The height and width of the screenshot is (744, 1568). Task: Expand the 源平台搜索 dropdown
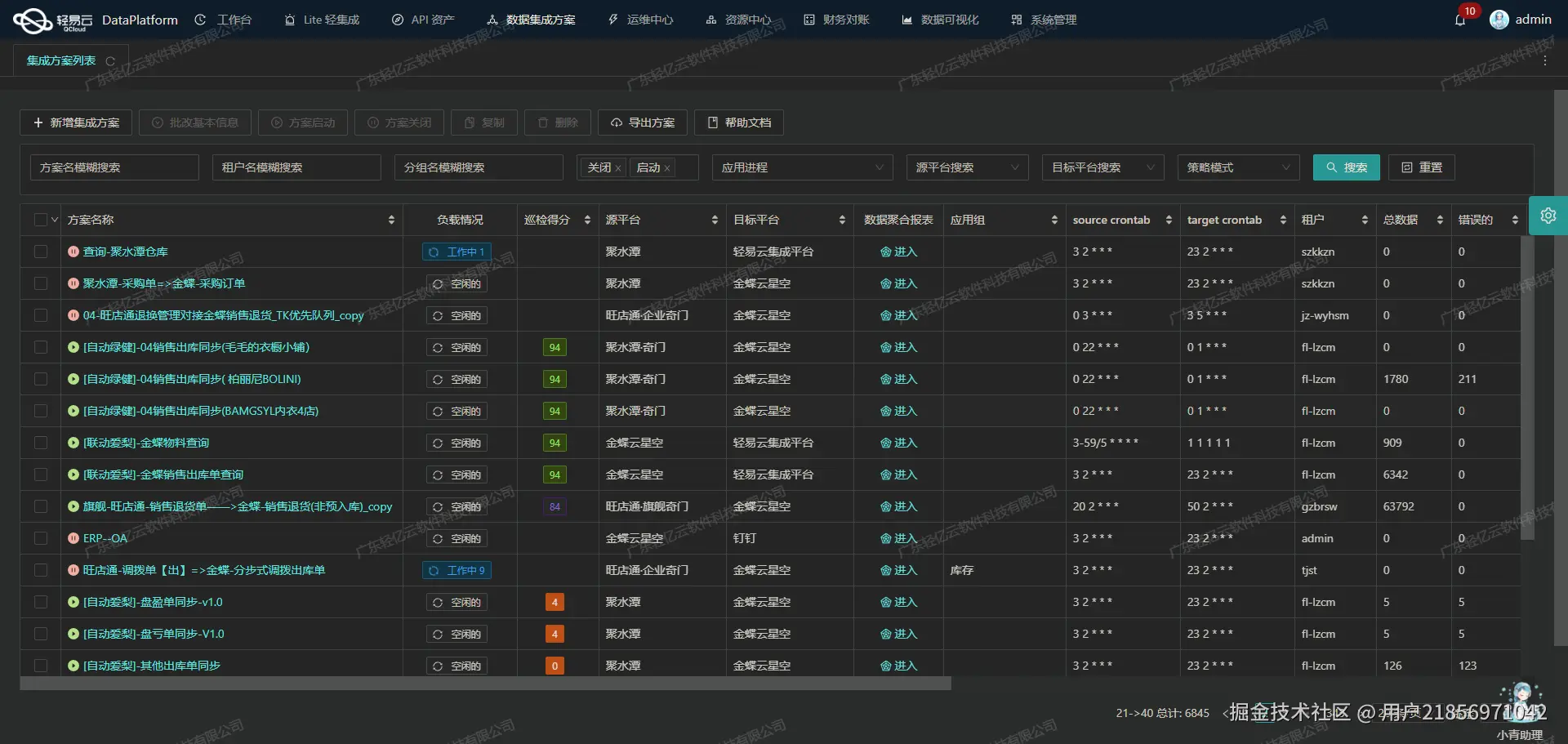pos(967,167)
